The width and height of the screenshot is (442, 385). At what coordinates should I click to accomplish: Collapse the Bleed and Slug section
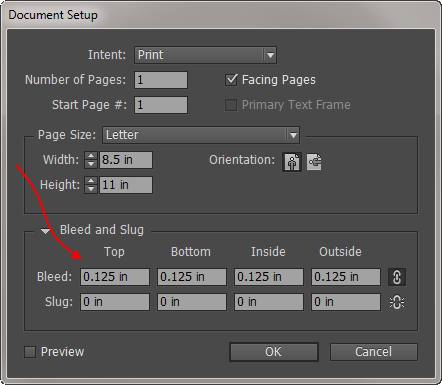(x=45, y=230)
